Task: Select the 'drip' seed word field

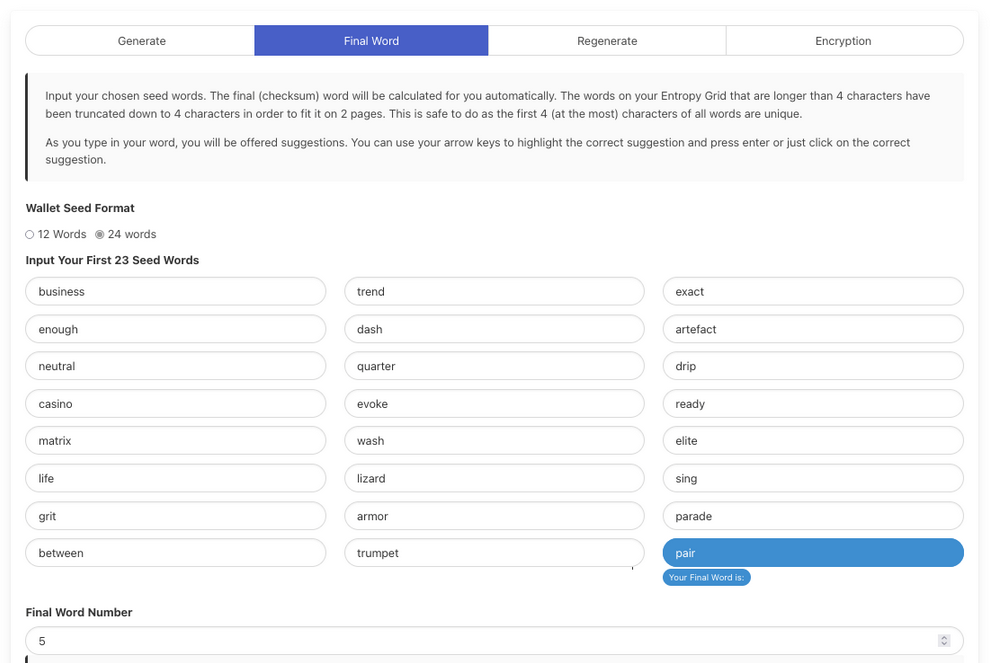Action: (812, 365)
